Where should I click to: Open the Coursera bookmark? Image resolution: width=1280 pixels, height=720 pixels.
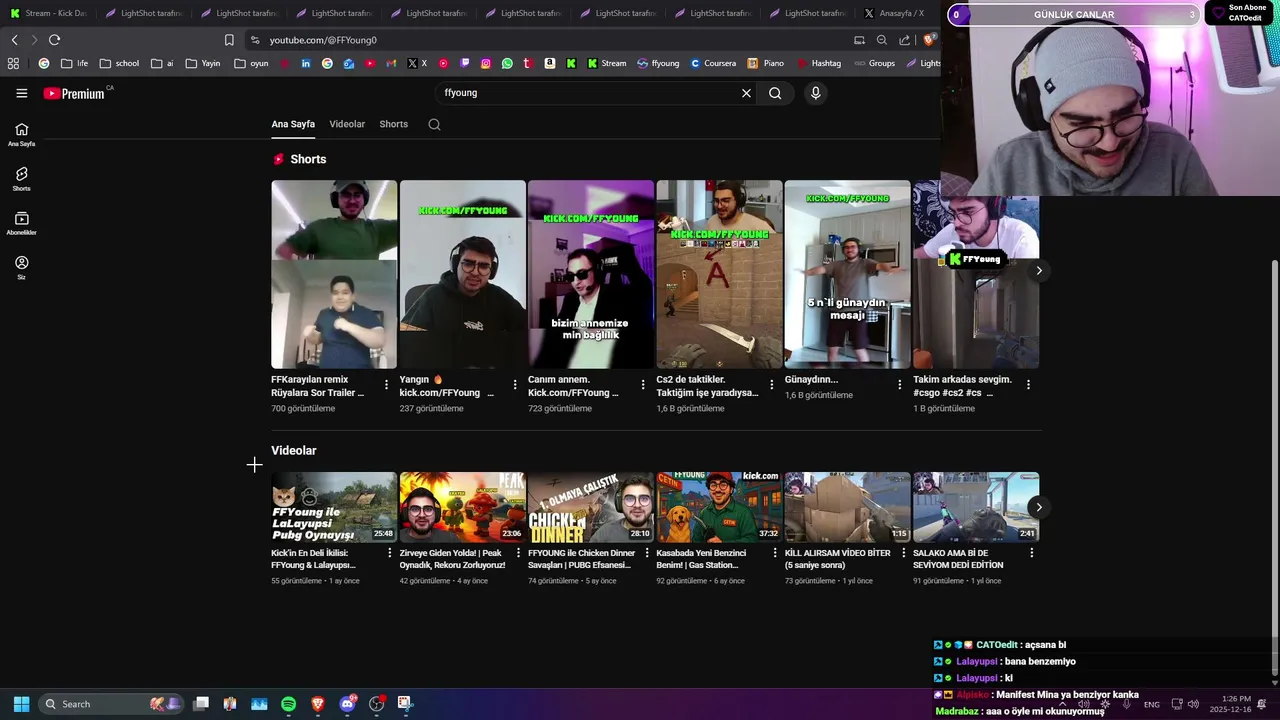point(713,63)
